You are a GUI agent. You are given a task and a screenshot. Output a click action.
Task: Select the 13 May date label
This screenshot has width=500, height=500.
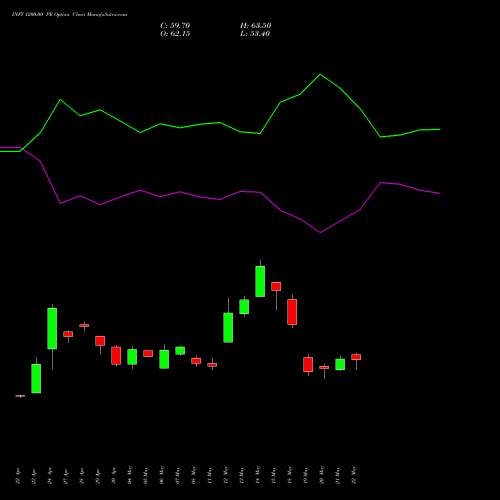(x=242, y=475)
